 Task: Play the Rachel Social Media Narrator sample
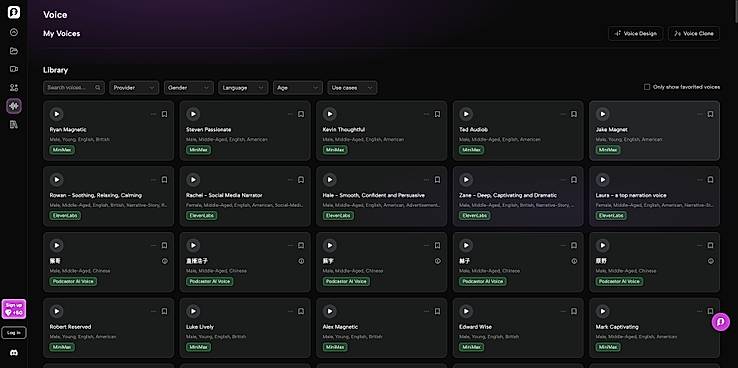[193, 180]
